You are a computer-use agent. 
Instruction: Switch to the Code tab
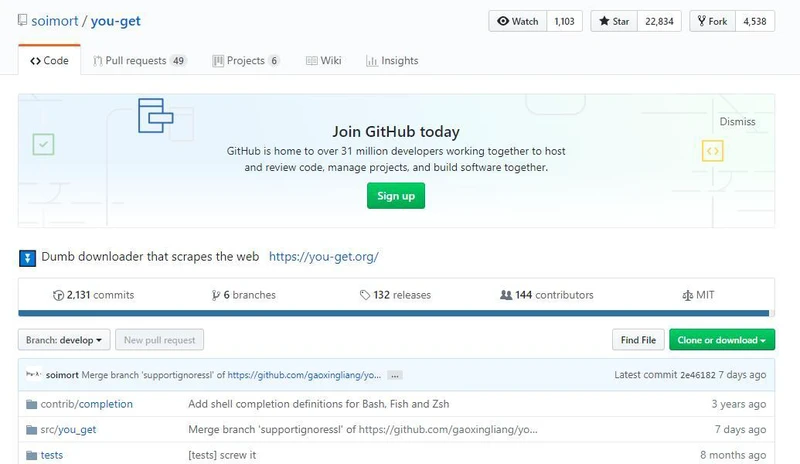[x=49, y=60]
